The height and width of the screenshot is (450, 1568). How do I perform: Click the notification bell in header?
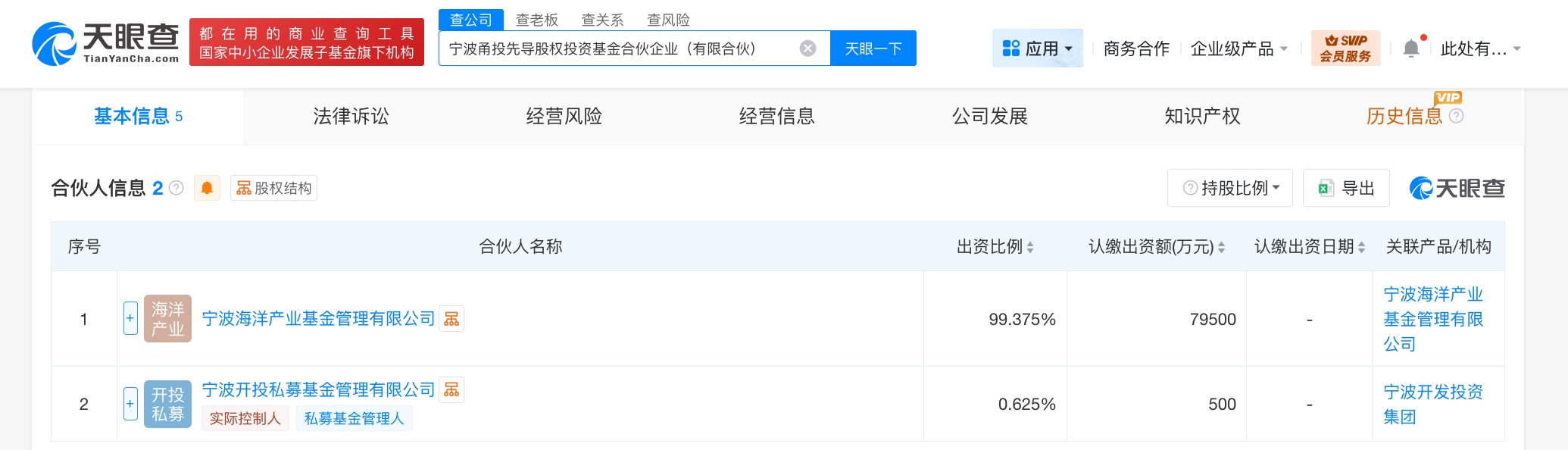click(x=1411, y=48)
